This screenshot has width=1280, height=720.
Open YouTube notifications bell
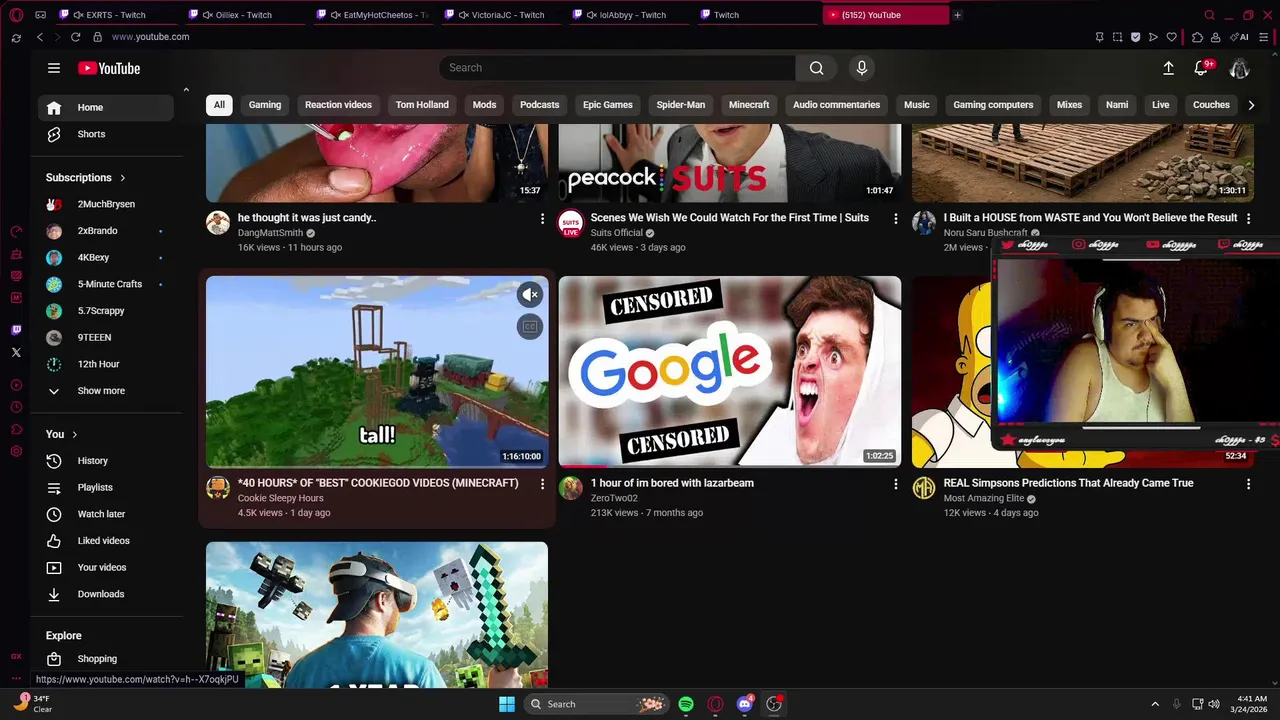(1201, 68)
